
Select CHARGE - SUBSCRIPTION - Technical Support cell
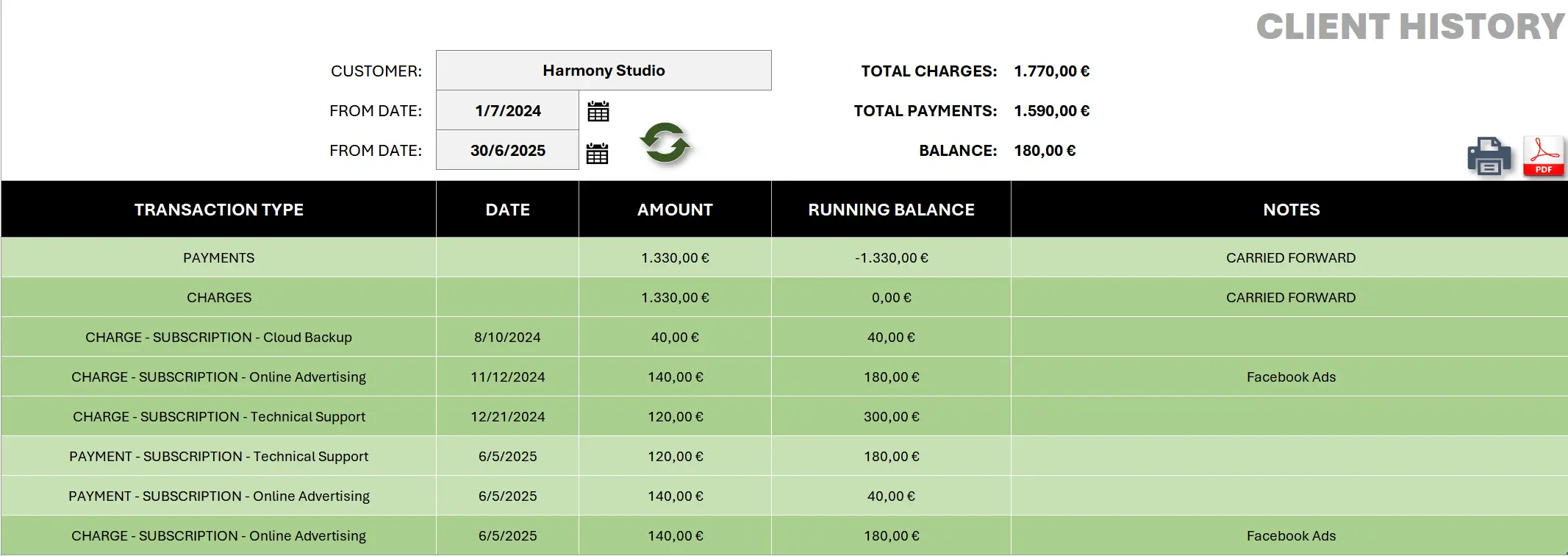point(219,417)
